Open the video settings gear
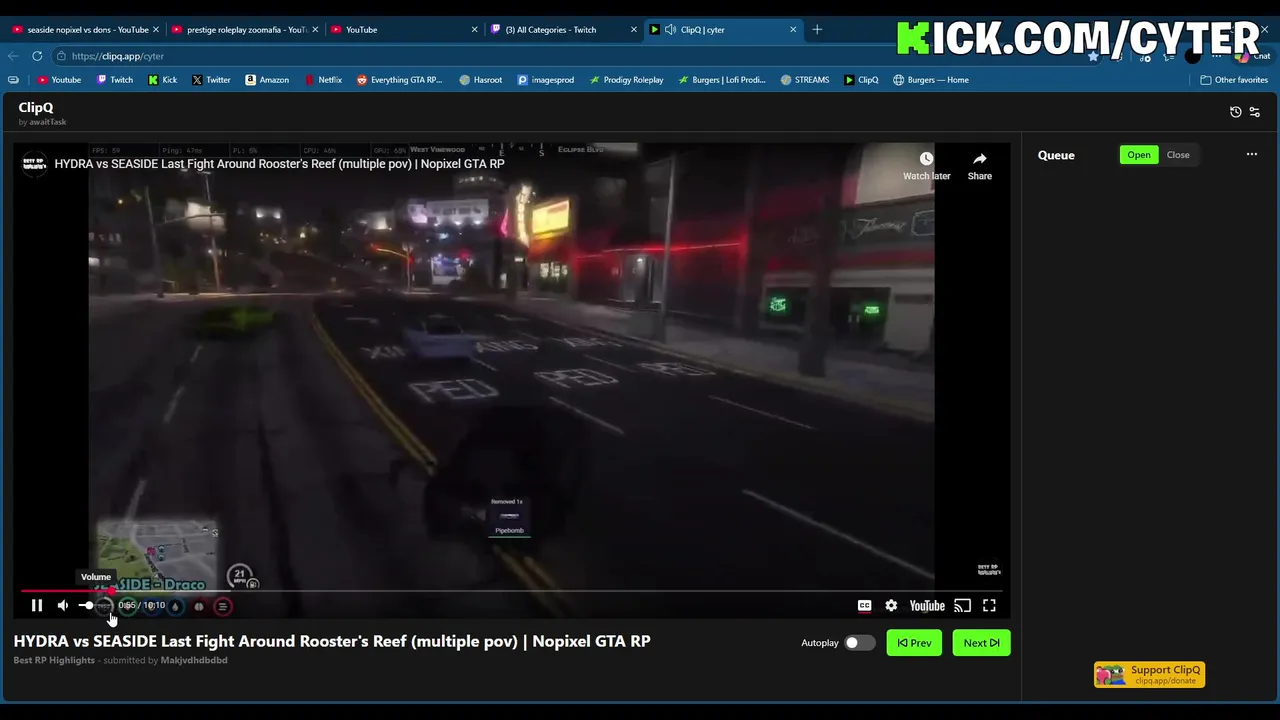Screen dimensions: 1280x720 891,605
